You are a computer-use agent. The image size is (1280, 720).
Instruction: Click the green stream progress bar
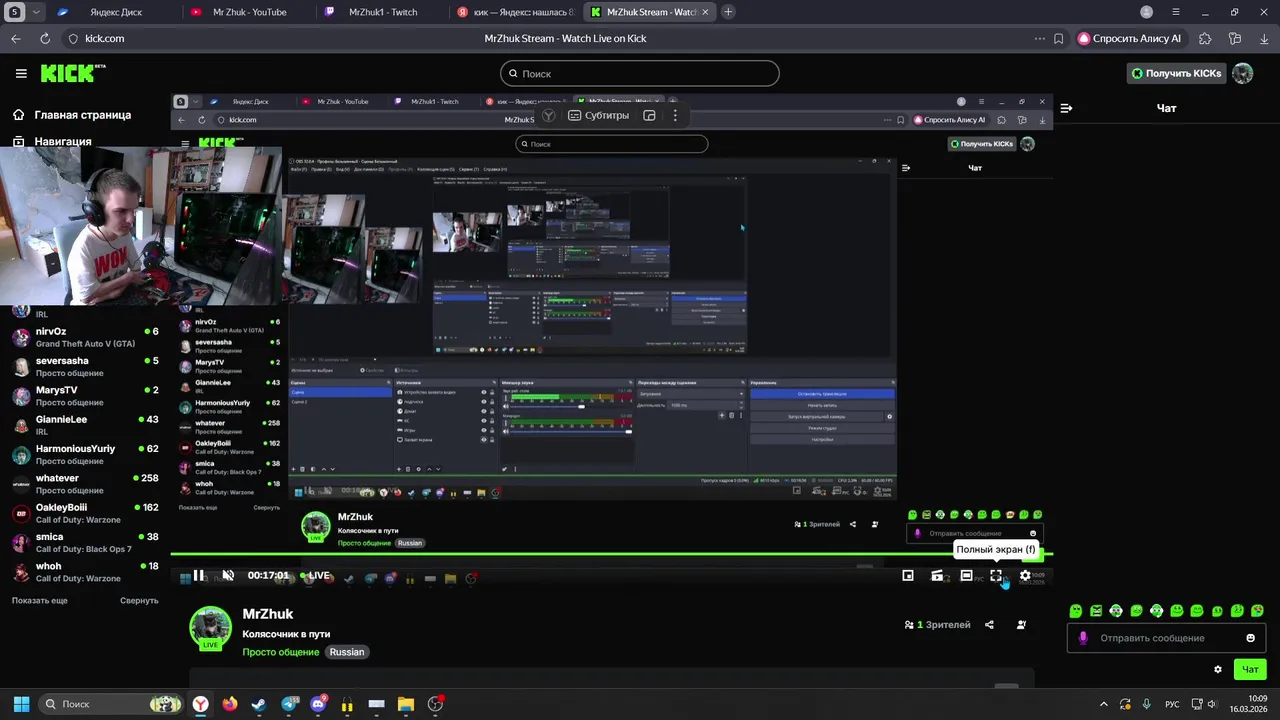(612, 554)
